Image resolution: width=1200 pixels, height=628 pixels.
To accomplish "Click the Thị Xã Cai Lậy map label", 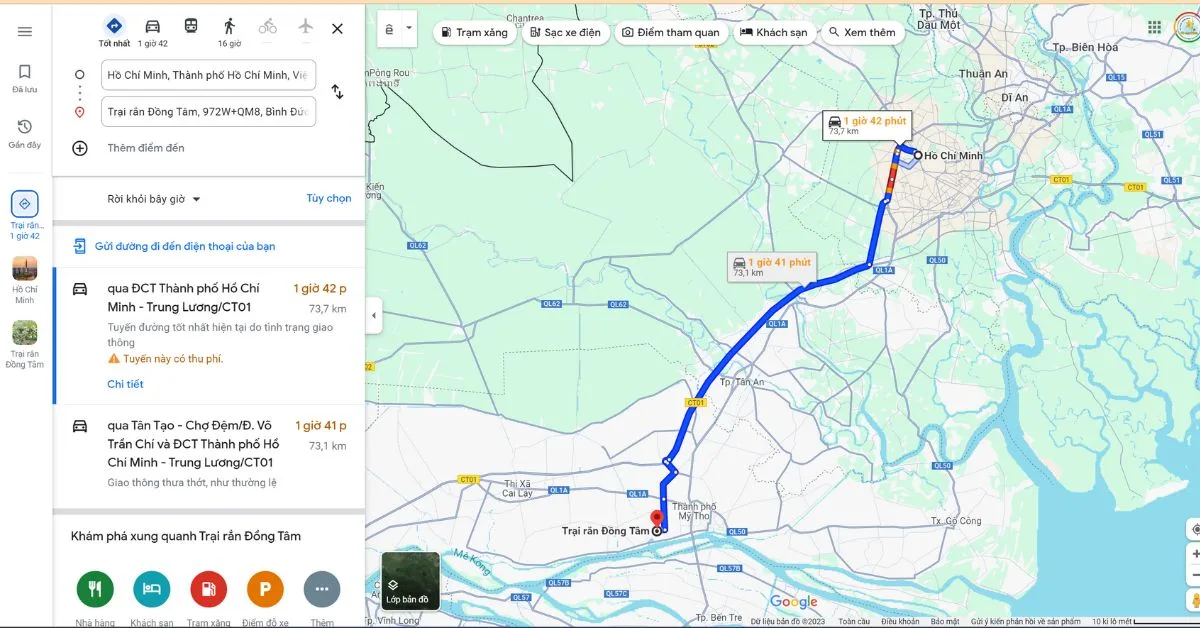I will point(518,487).
